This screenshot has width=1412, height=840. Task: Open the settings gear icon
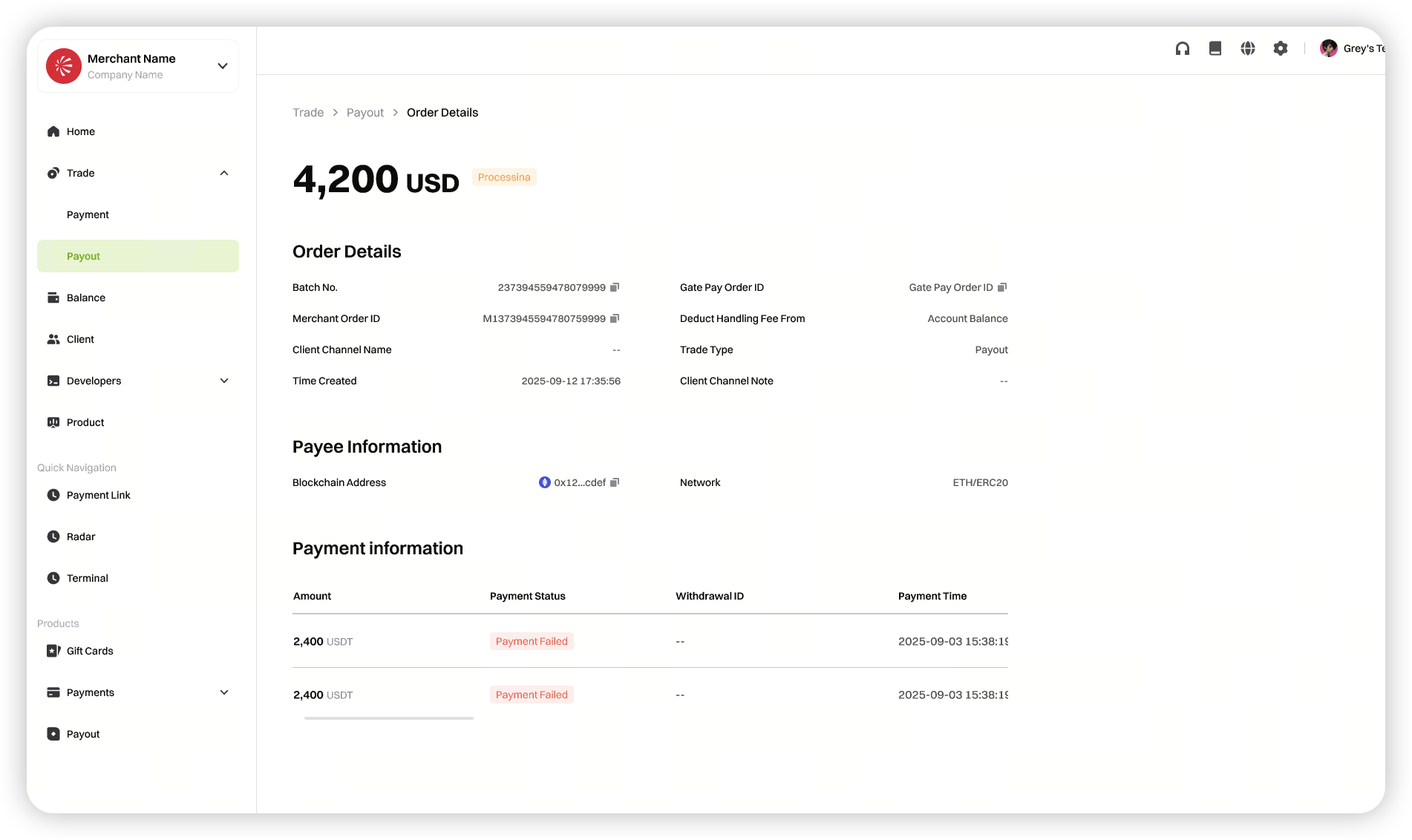pyautogui.click(x=1281, y=48)
